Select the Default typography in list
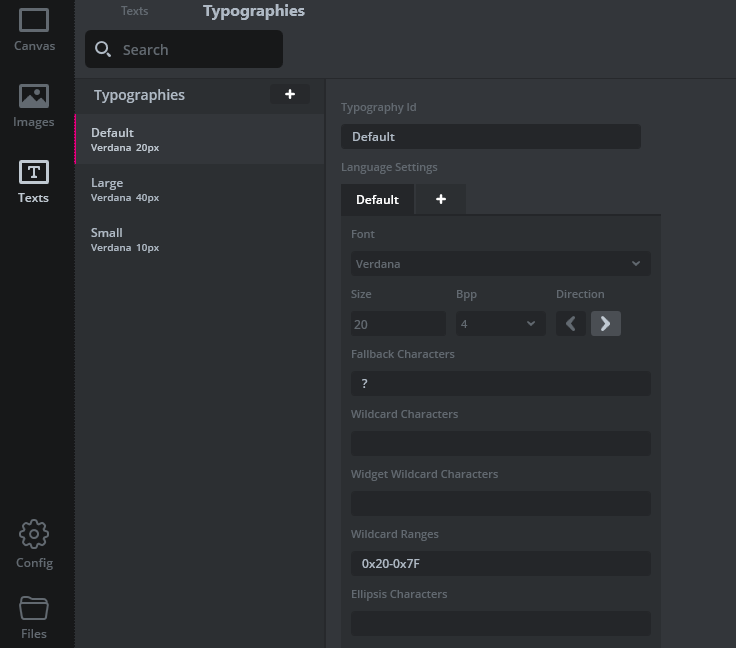Screen dimensions: 736x648 (x=200, y=139)
